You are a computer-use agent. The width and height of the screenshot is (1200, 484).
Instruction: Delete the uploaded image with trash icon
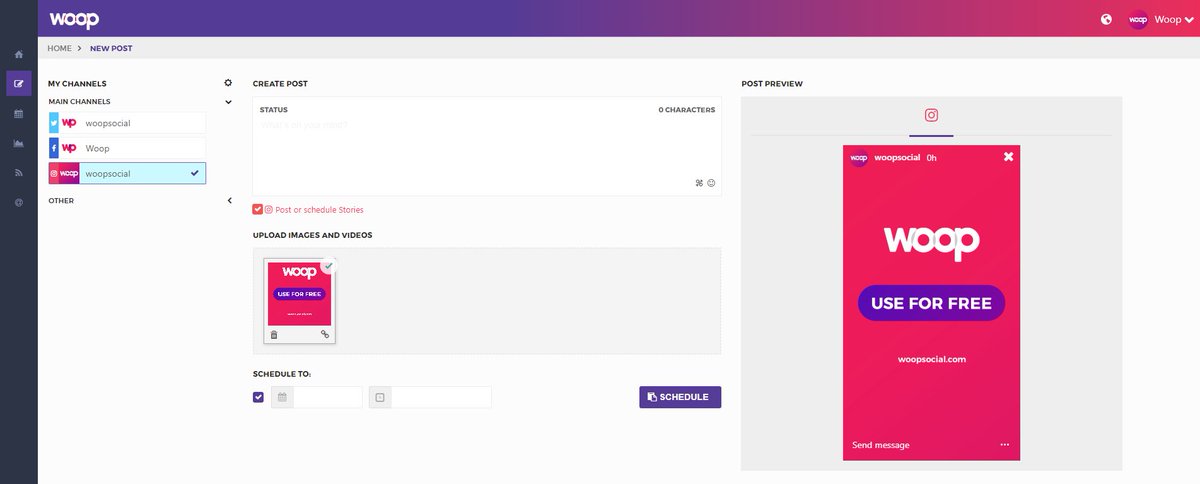point(274,334)
